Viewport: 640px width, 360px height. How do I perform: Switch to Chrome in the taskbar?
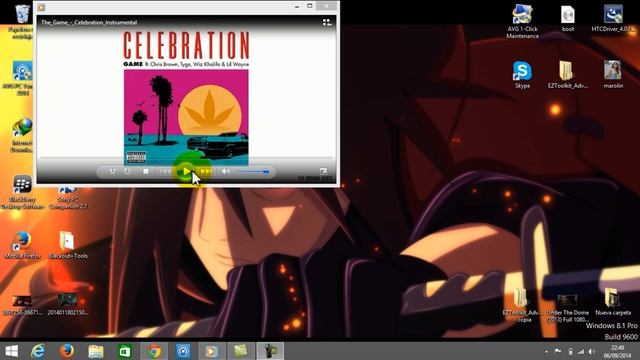click(x=154, y=351)
